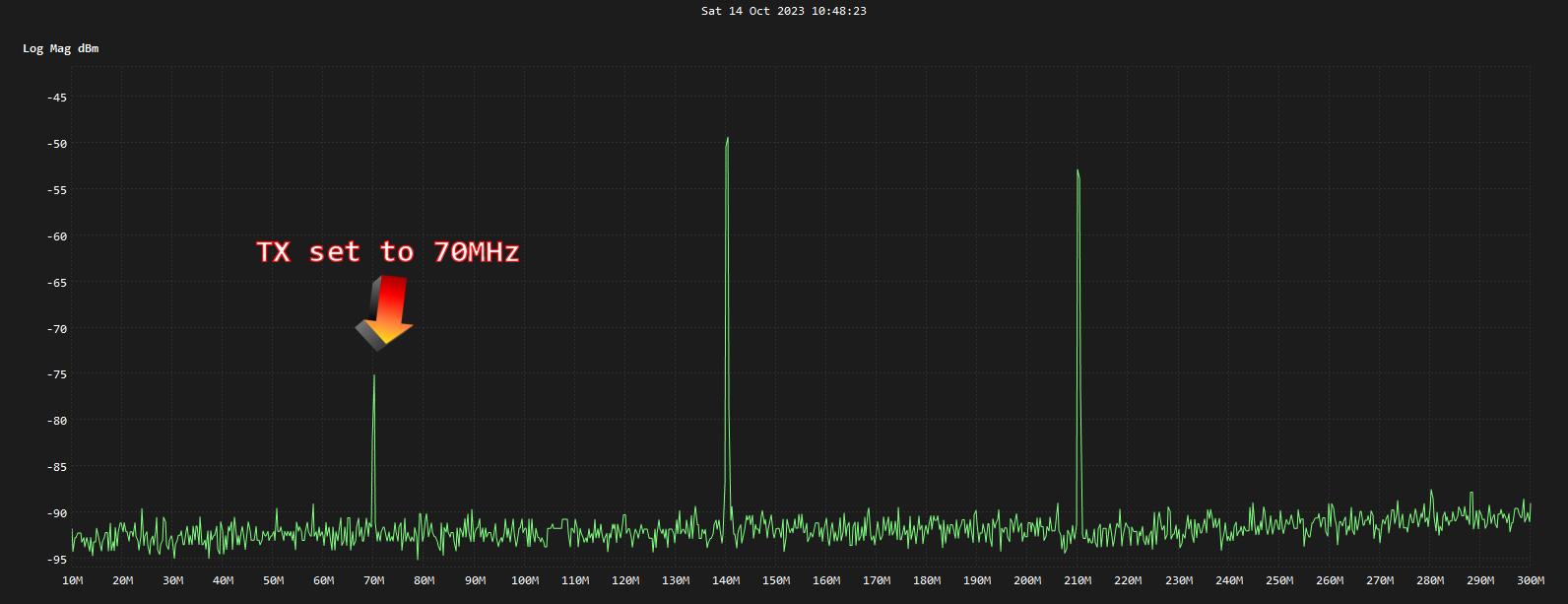The height and width of the screenshot is (604, 1568).
Task: Click the 140M frequency axis label
Action: coord(726,580)
